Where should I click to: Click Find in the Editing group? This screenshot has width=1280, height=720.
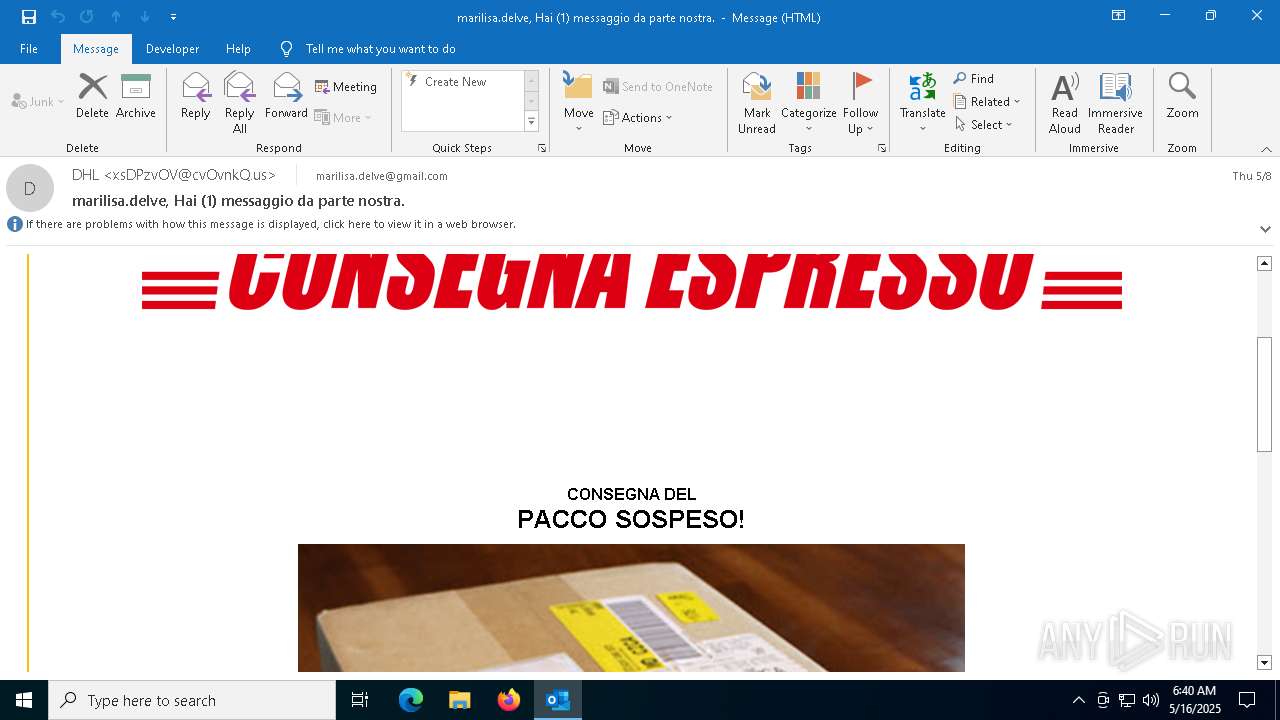(974, 79)
